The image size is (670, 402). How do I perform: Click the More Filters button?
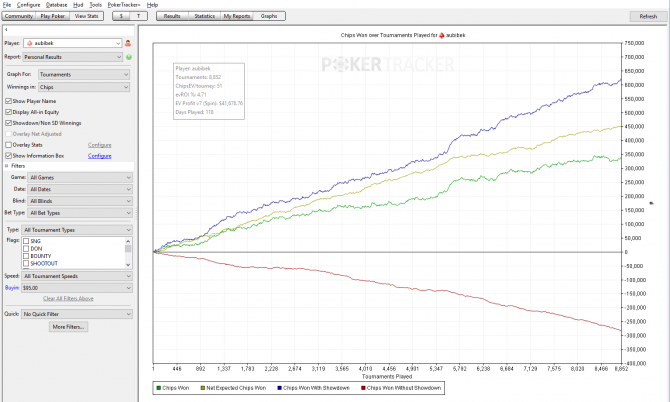68,327
